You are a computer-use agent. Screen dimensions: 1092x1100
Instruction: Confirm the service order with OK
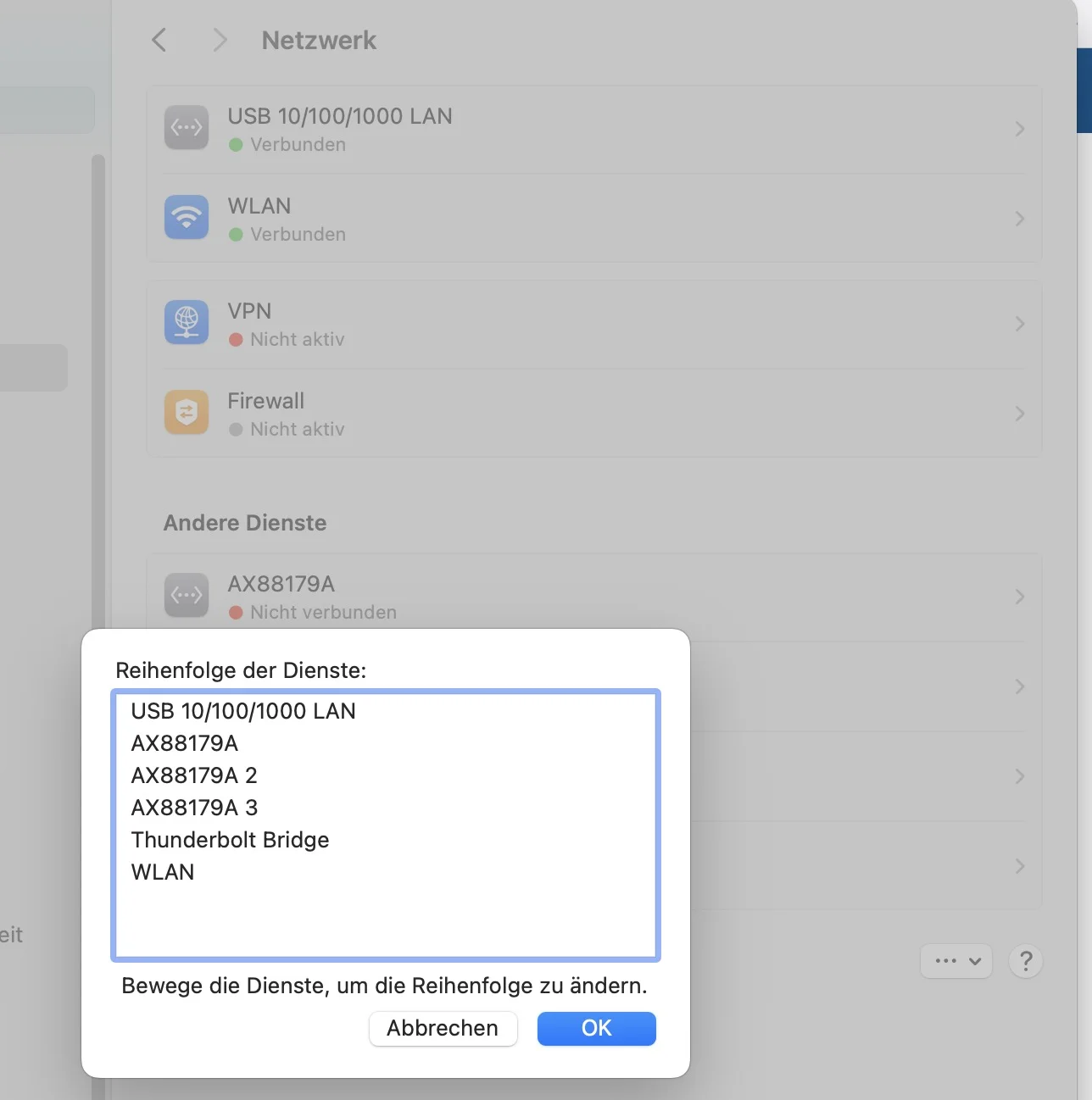597,1028
